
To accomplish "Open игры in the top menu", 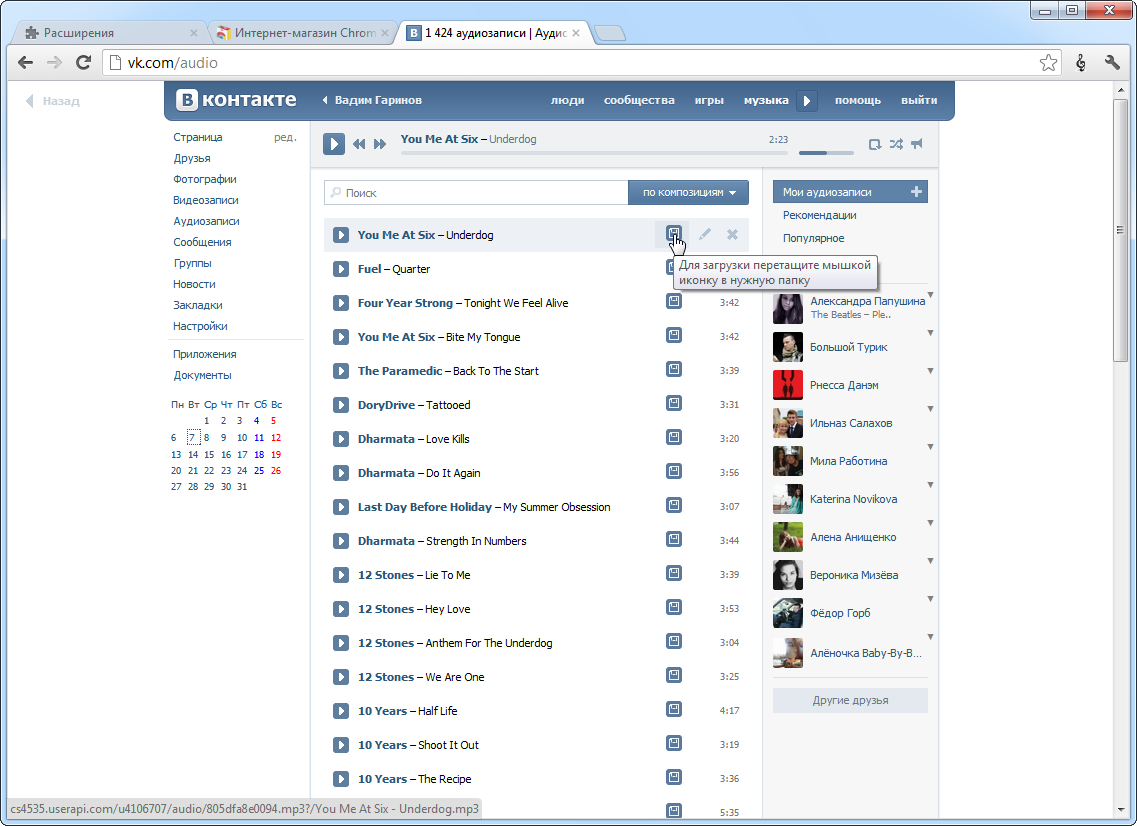I will pyautogui.click(x=709, y=101).
